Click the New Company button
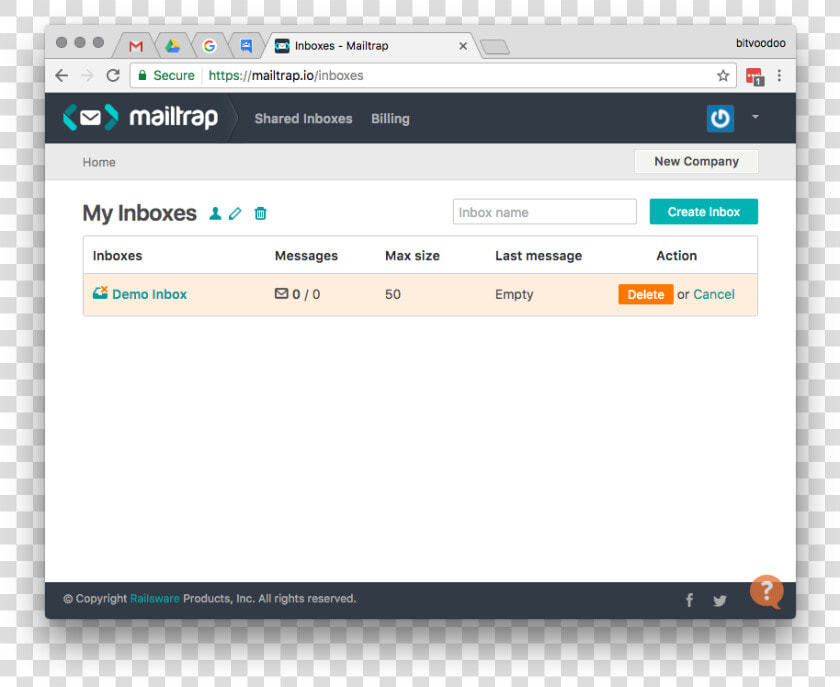840x687 pixels. click(696, 161)
